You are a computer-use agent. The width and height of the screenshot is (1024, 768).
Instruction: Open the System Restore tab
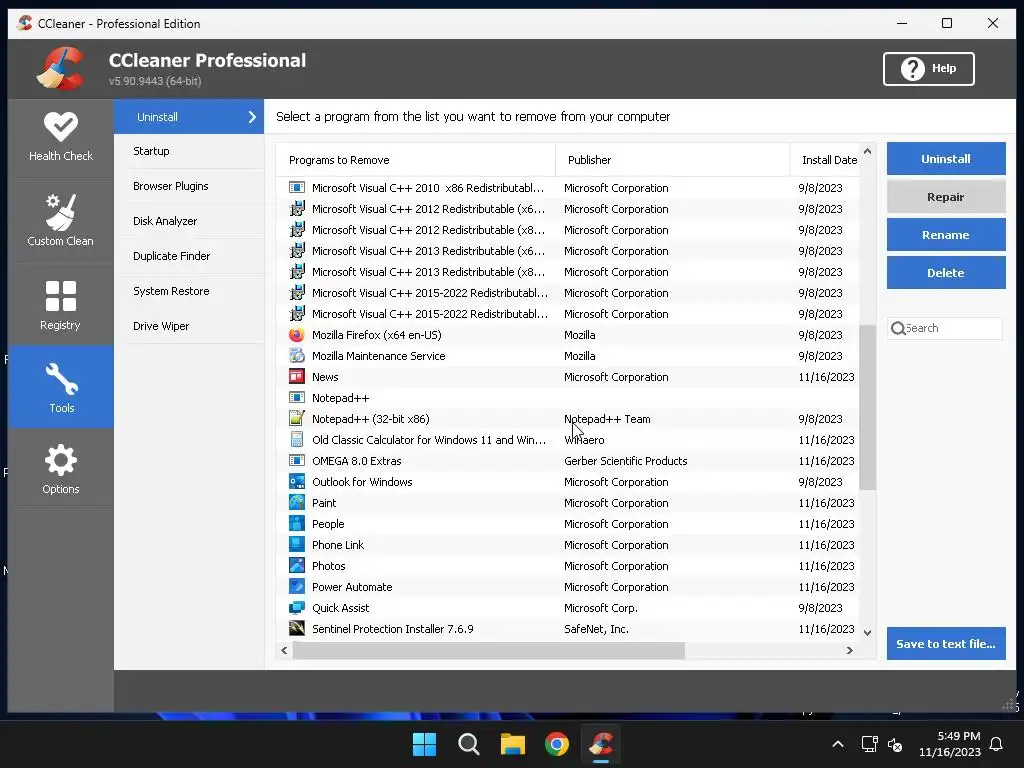189,291
